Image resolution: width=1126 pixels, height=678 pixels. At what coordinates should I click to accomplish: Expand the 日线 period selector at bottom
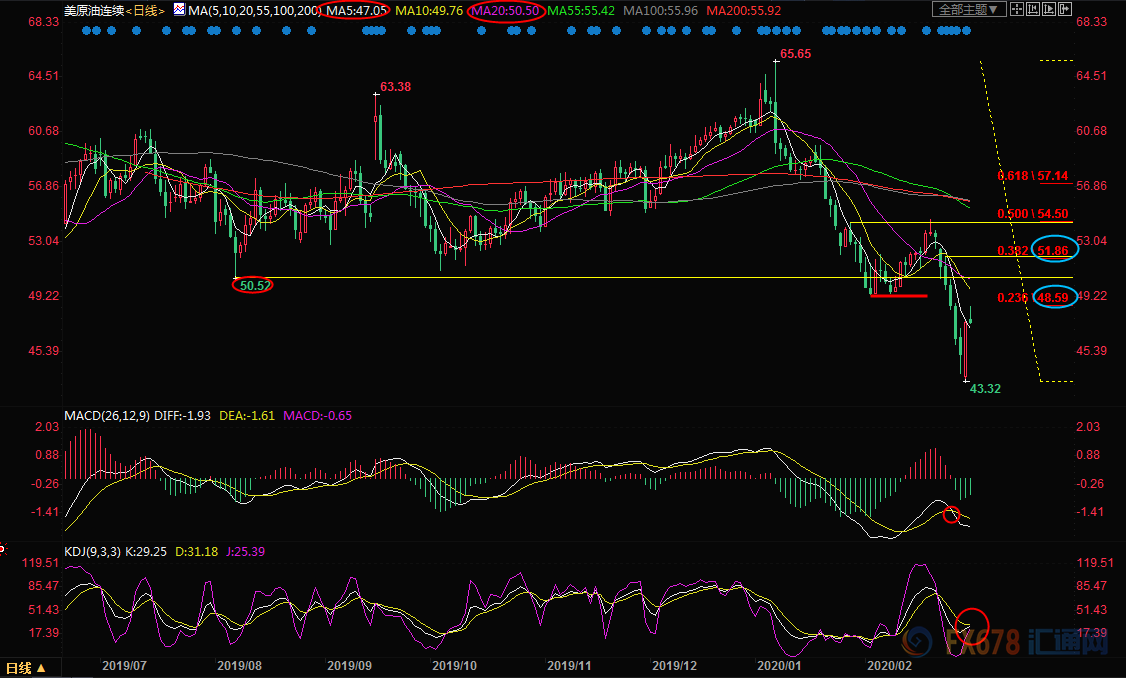[27, 668]
